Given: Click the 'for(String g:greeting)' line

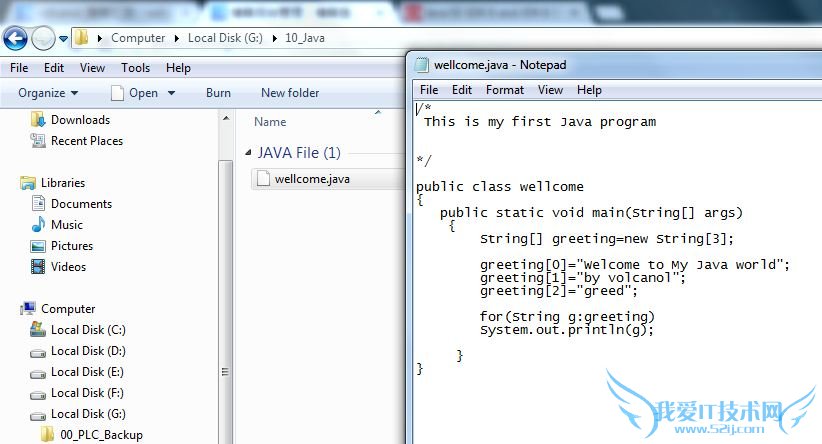Looking at the screenshot, I should coord(567,317).
